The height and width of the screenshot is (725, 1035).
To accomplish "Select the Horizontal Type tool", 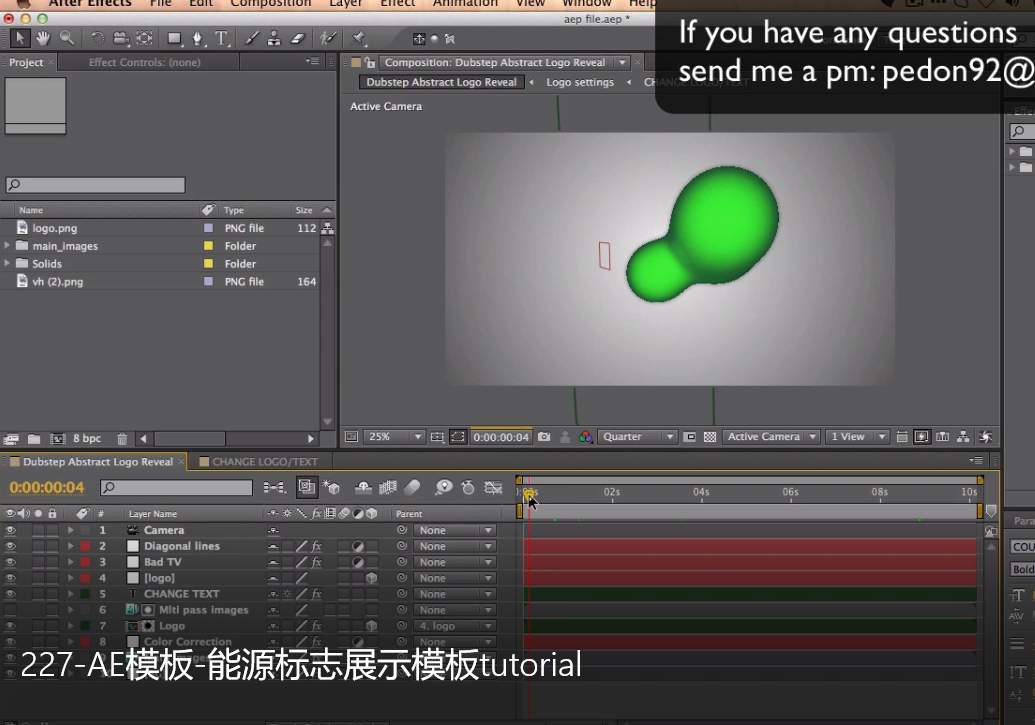I will (221, 38).
